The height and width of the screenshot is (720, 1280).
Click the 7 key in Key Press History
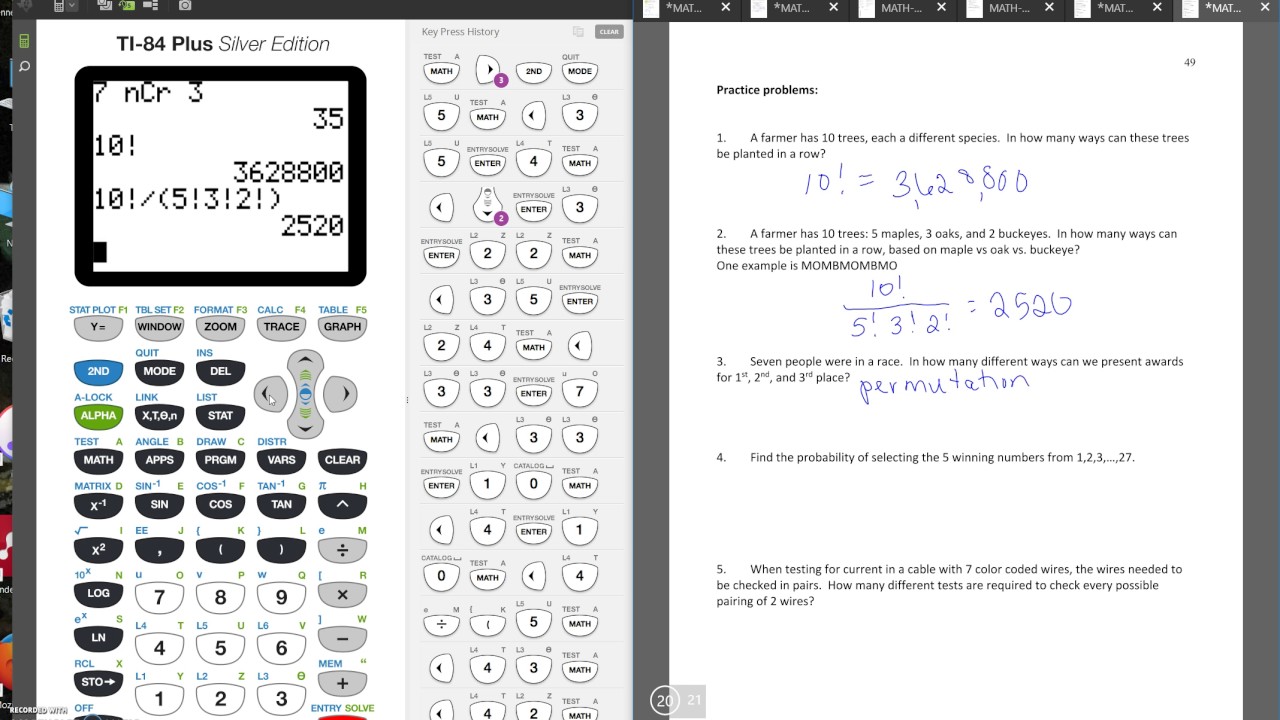point(580,393)
